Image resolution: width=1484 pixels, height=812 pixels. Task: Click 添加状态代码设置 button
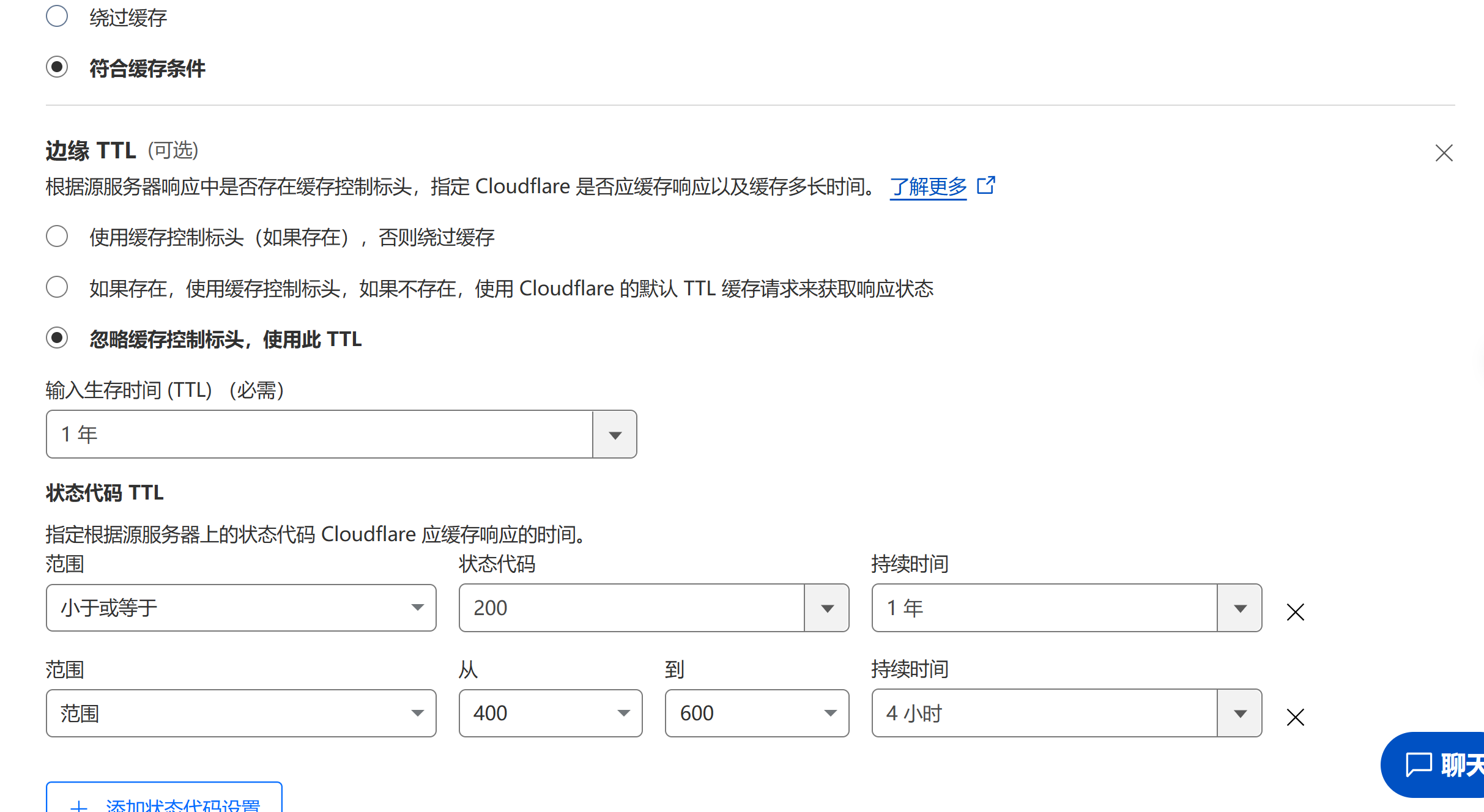[164, 797]
